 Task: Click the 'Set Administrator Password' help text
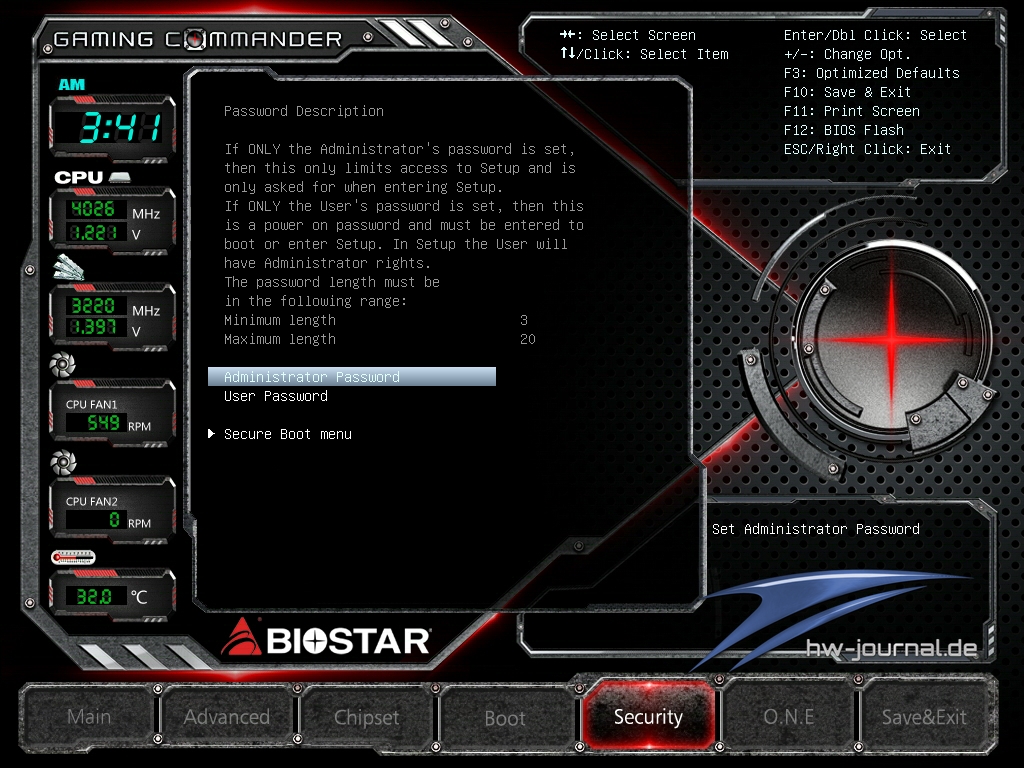(816, 529)
